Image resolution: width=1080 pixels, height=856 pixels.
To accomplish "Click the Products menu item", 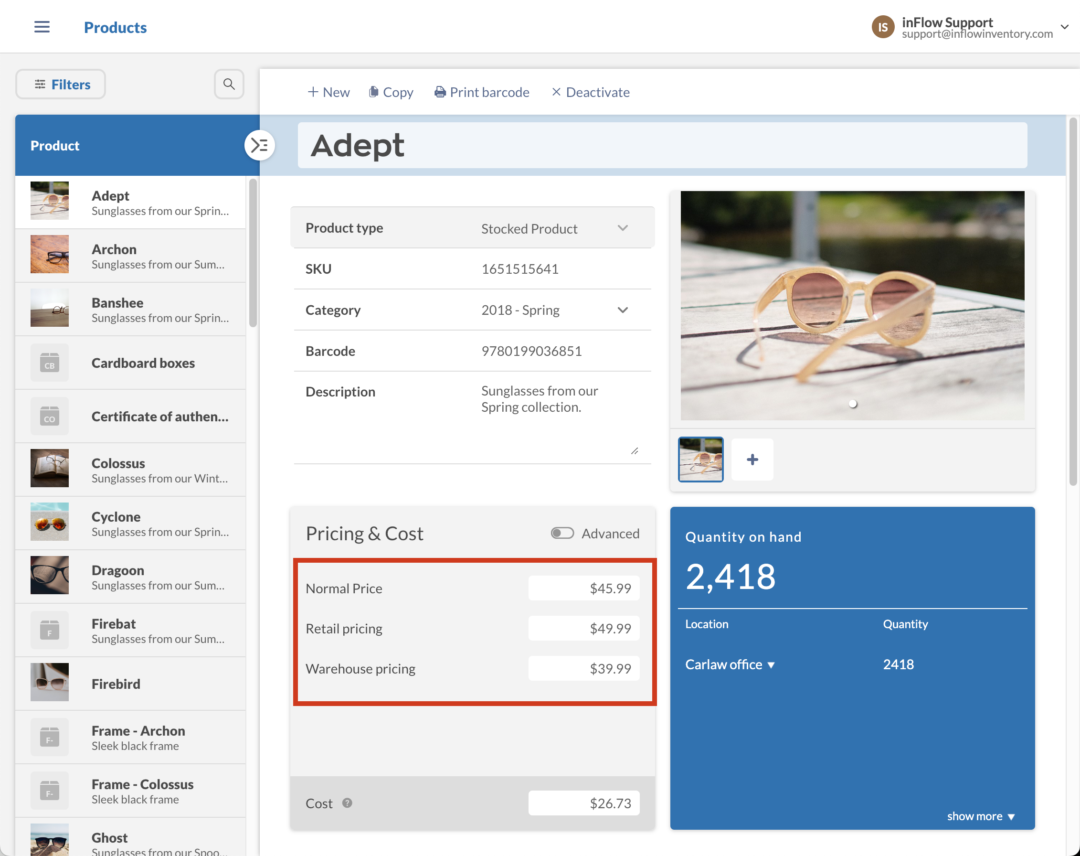I will tap(115, 27).
